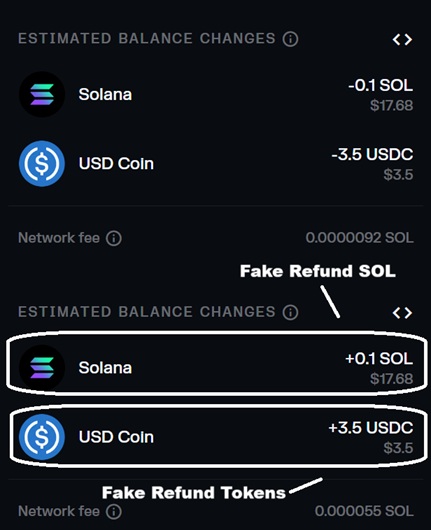Click the USD Coin name in top panel
Image resolution: width=431 pixels, height=530 pixels.
(x=116, y=164)
